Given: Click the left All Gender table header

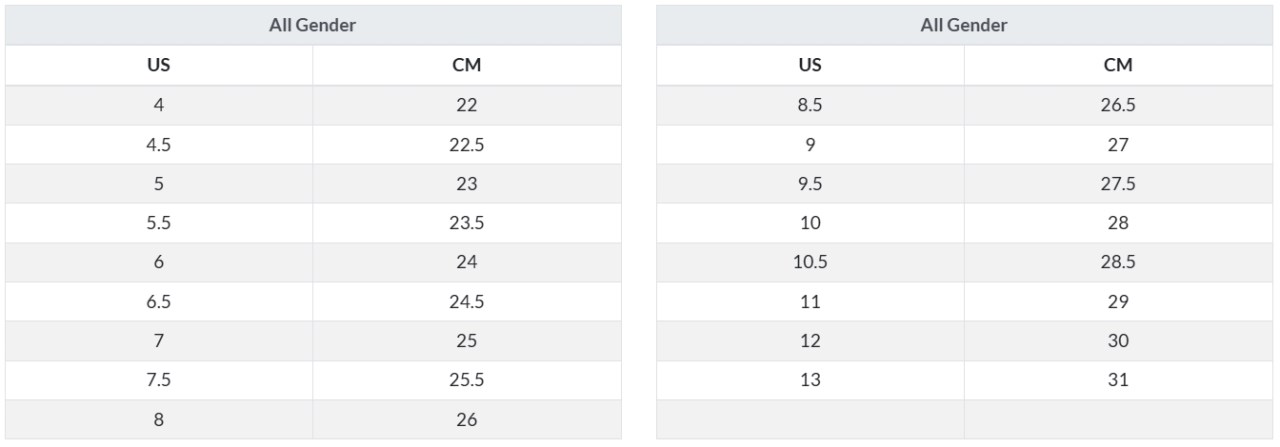Looking at the screenshot, I should coord(313,25).
